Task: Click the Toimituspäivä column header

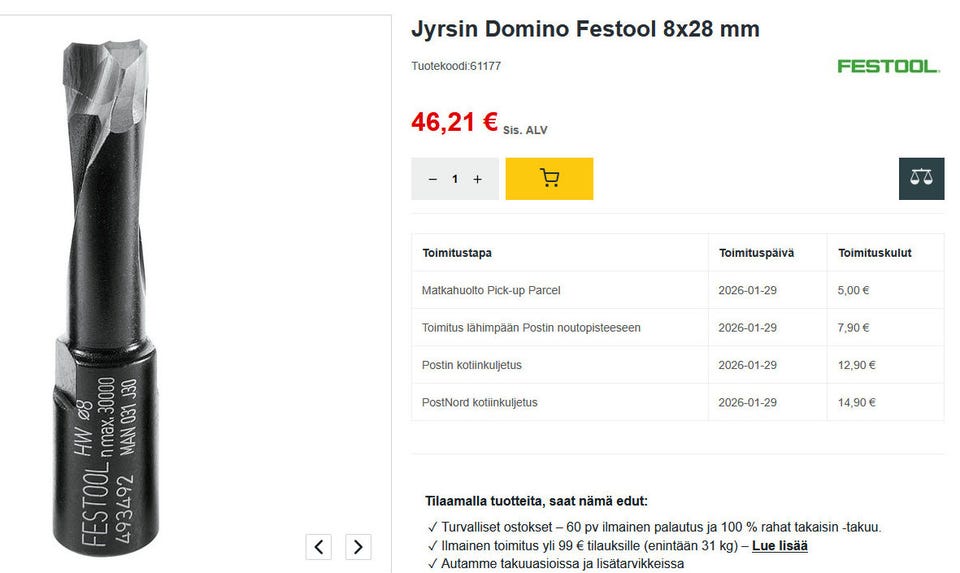Action: [756, 253]
